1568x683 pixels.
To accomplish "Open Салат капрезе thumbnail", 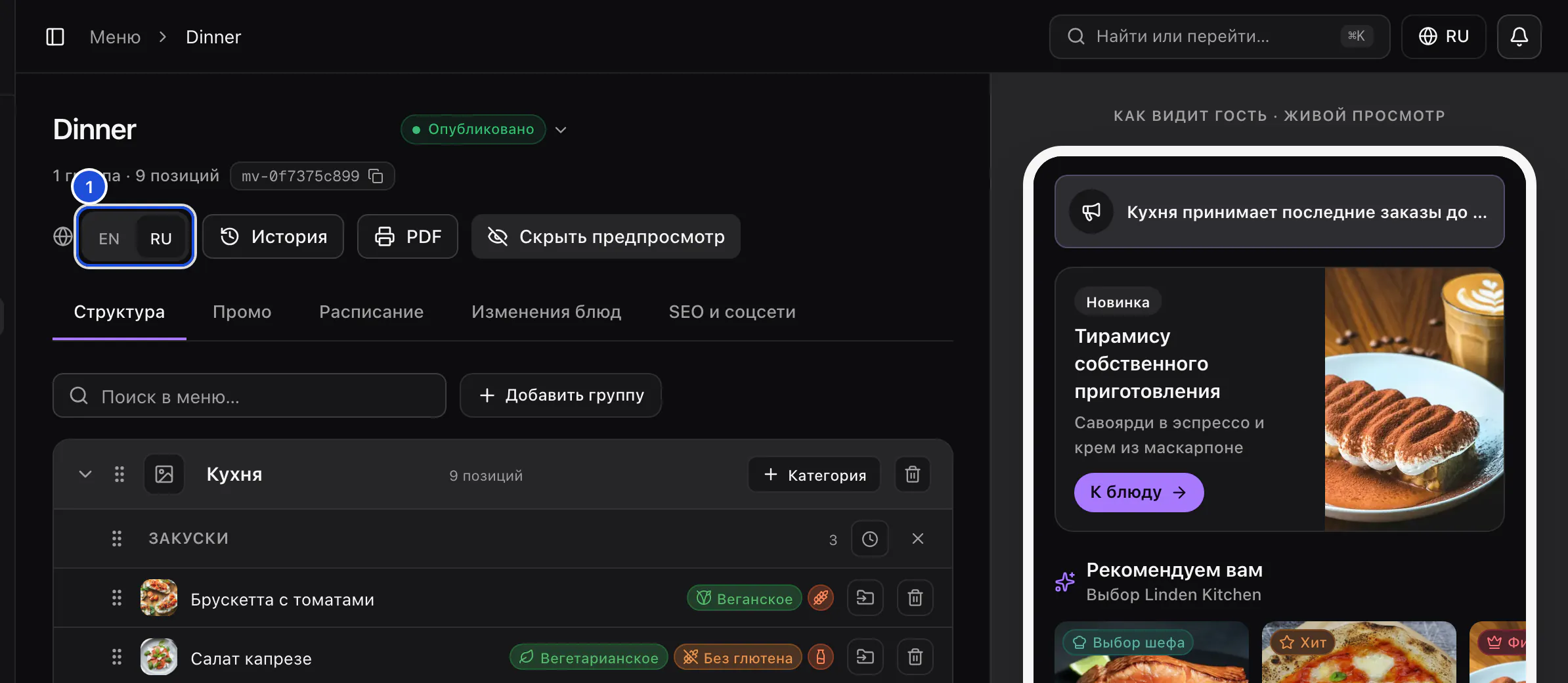I will 159,657.
